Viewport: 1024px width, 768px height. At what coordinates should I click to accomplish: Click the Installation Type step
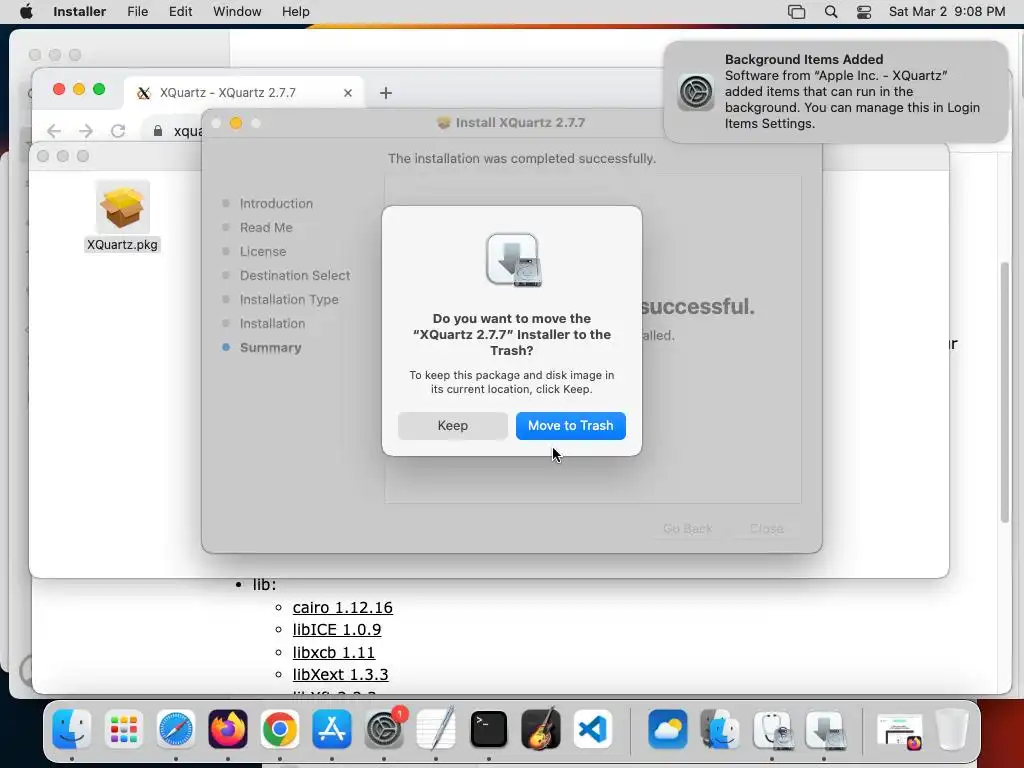pyautogui.click(x=289, y=299)
